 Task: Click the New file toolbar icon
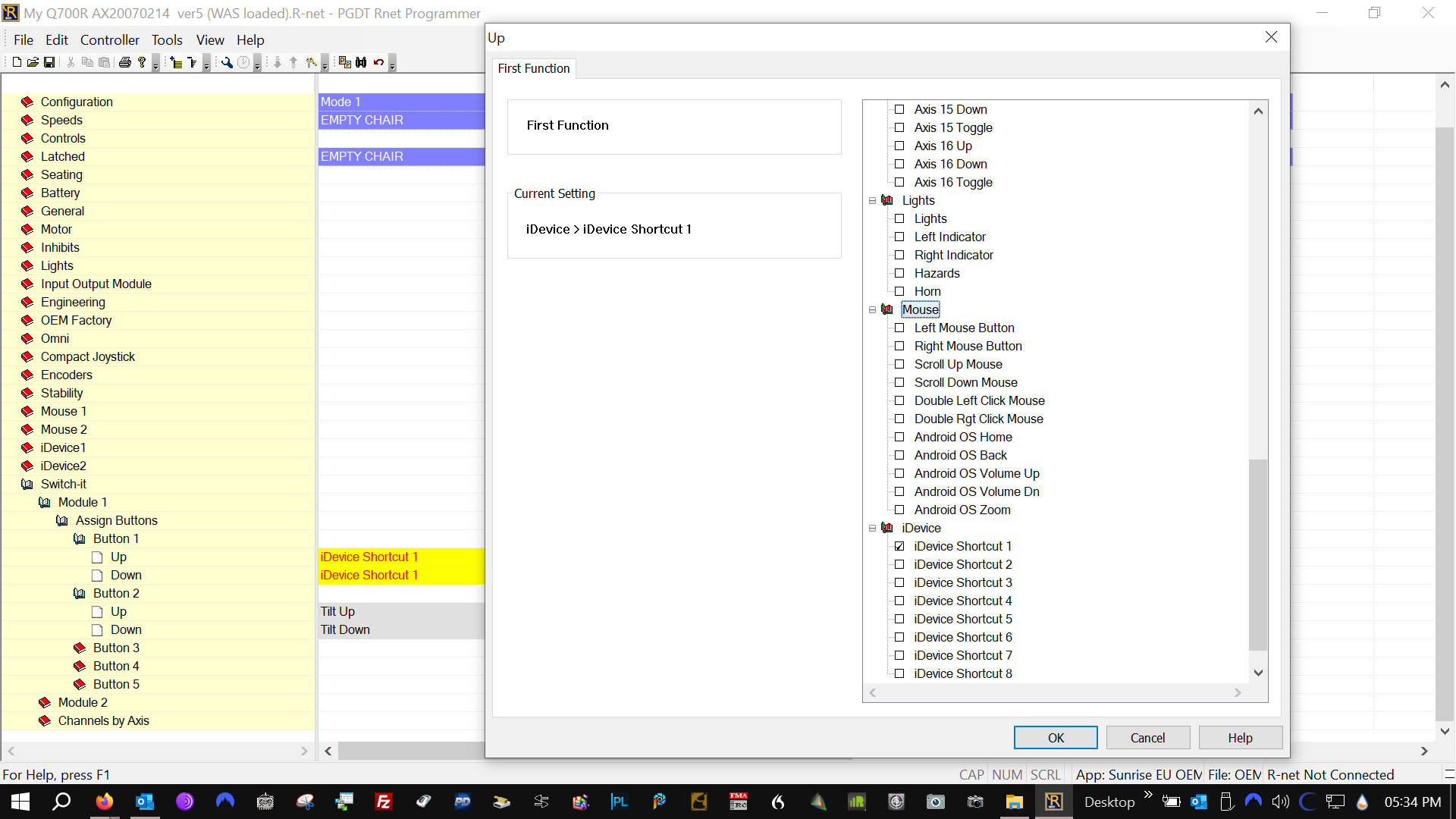[x=17, y=62]
